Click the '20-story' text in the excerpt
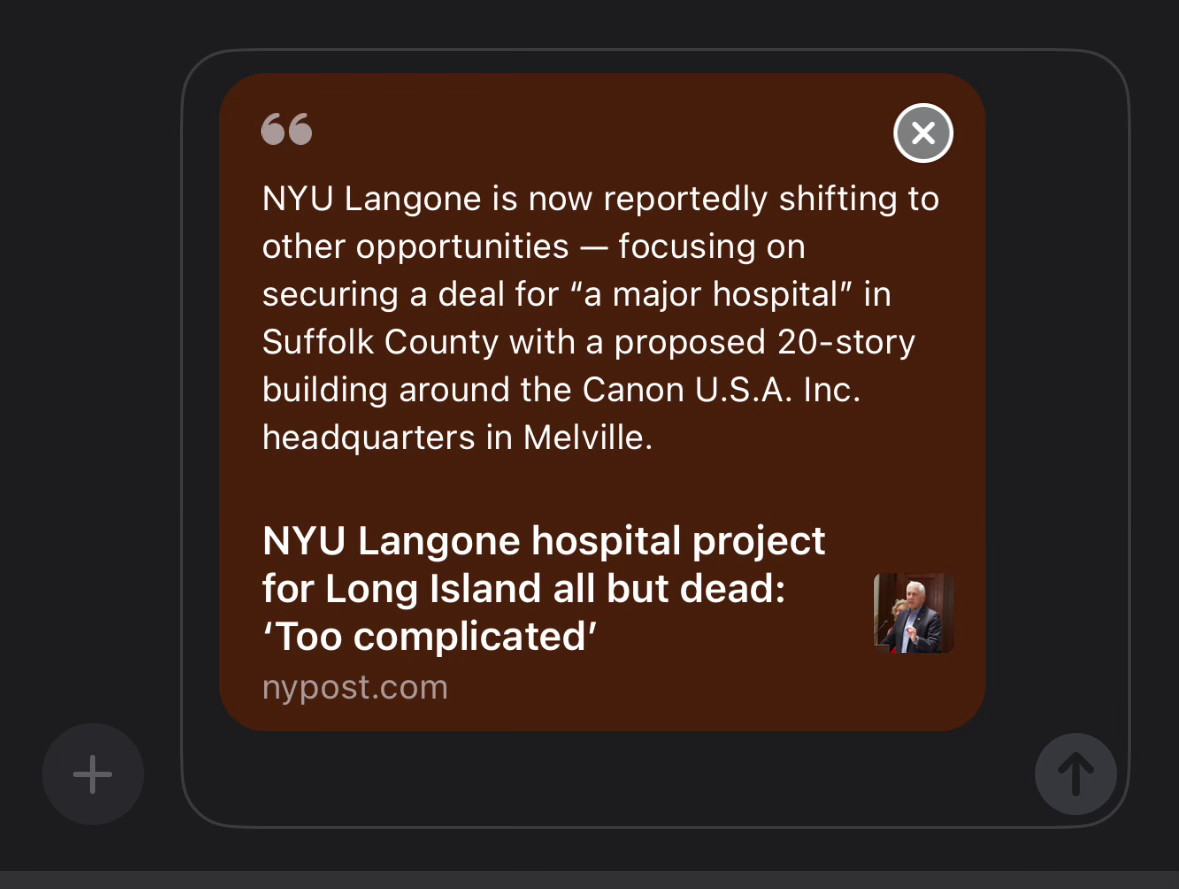1179x889 pixels. click(x=846, y=342)
